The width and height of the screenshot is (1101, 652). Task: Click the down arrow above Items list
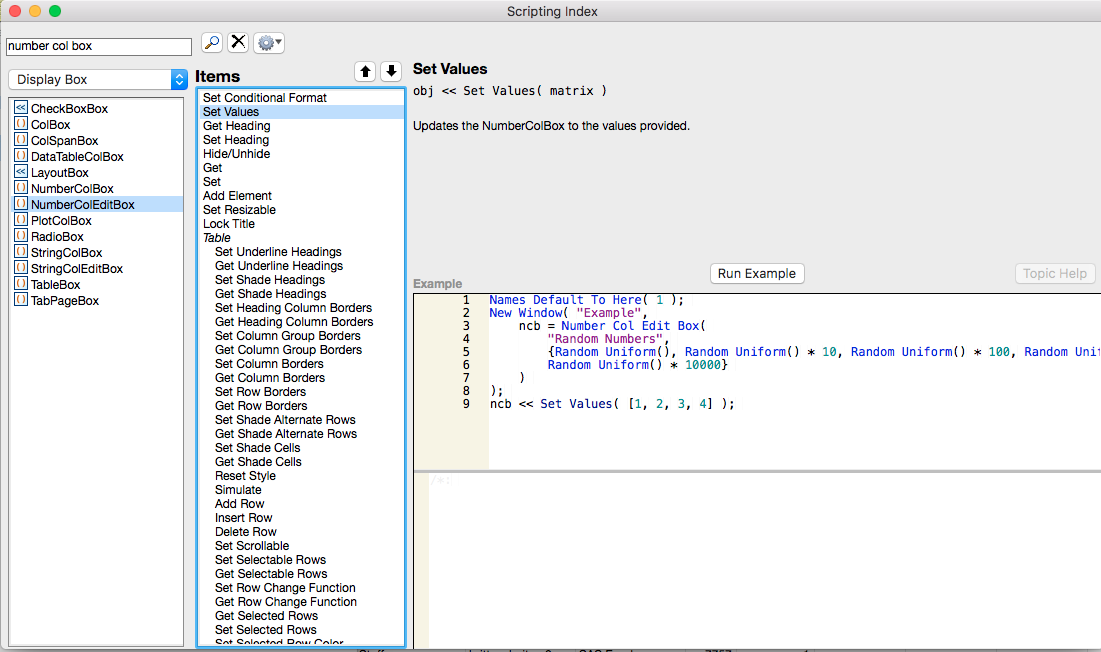[391, 72]
